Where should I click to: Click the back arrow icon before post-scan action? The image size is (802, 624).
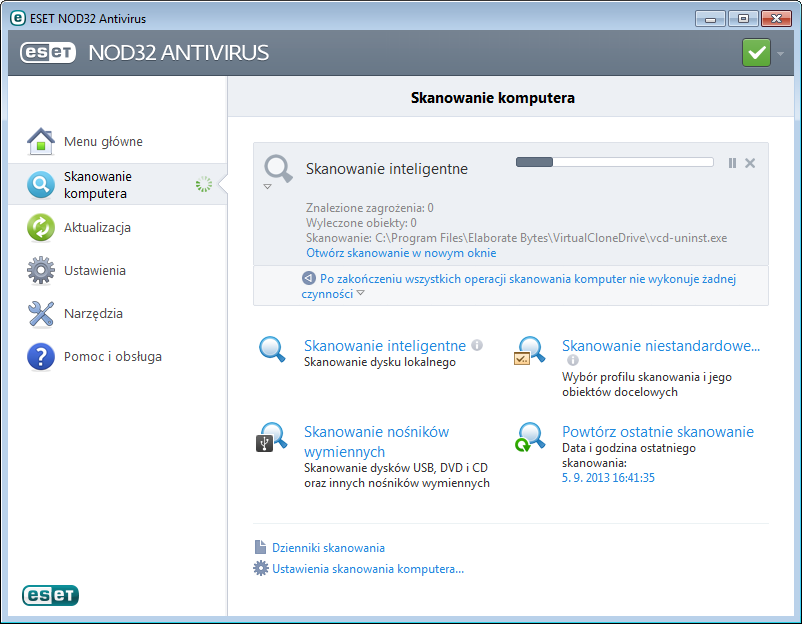coord(308,278)
